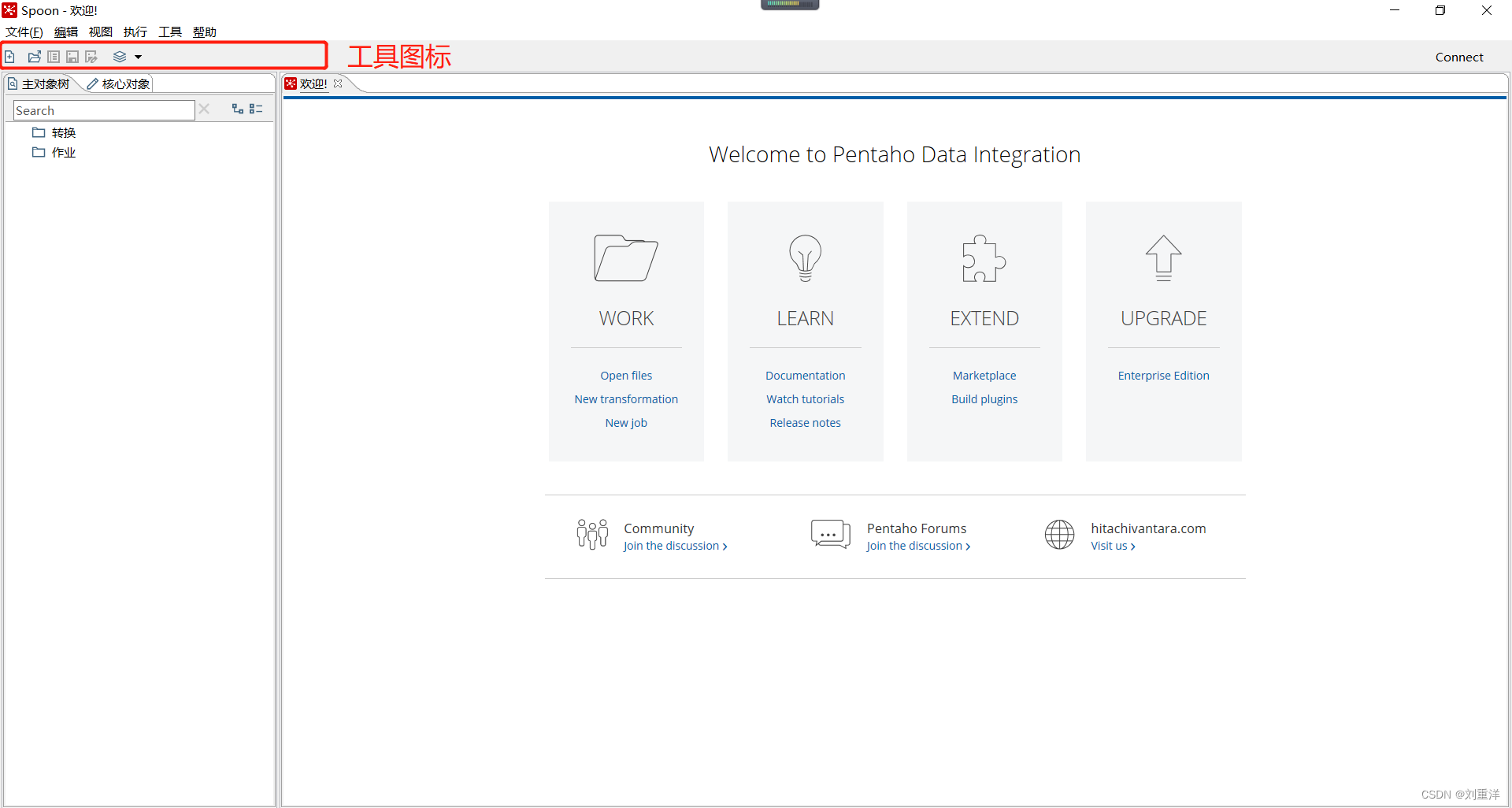The height and width of the screenshot is (808, 1512).
Task: Open the 视图 menu
Action: click(101, 32)
